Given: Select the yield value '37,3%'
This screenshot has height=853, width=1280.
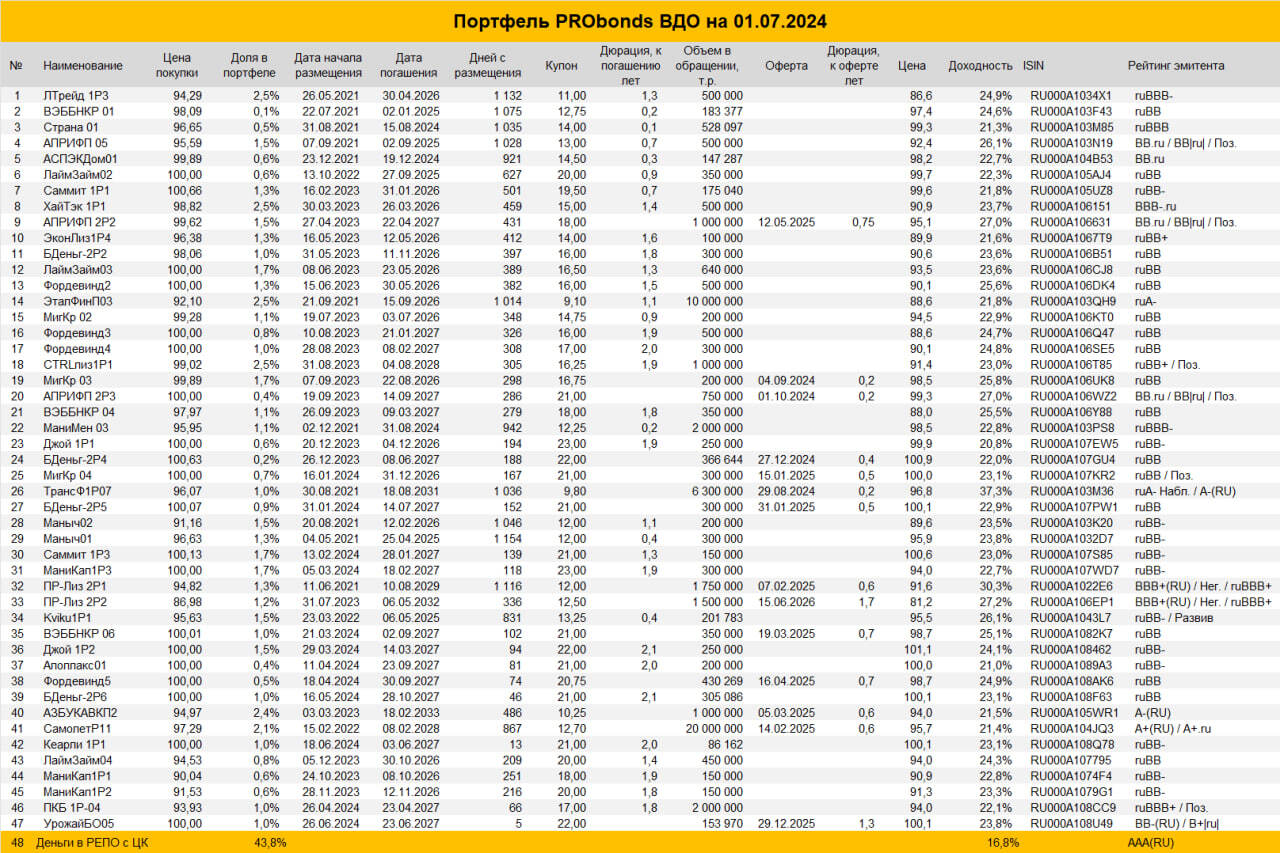Looking at the screenshot, I should coord(996,491).
